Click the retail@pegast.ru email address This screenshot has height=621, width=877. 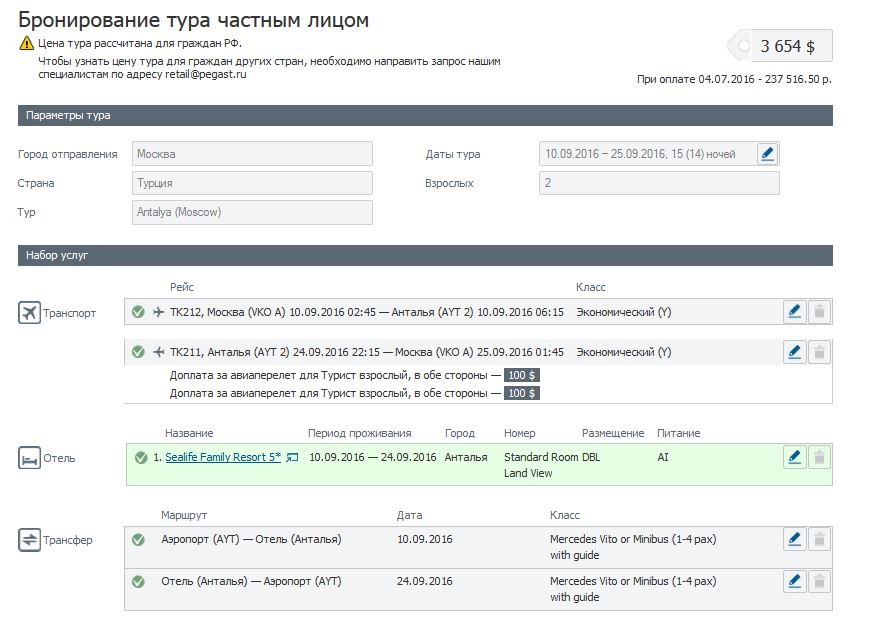click(x=205, y=74)
